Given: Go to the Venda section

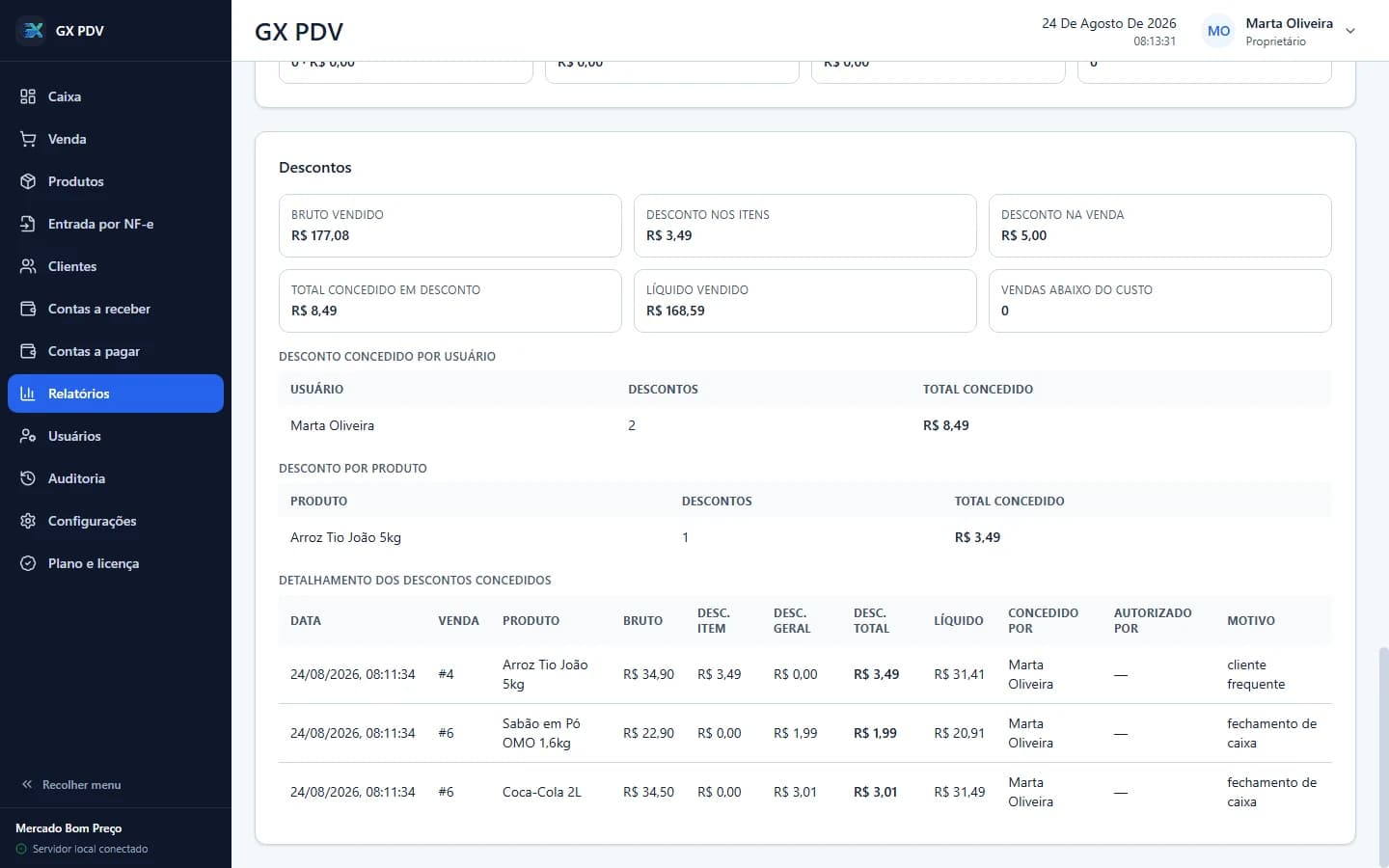Looking at the screenshot, I should click(x=116, y=139).
